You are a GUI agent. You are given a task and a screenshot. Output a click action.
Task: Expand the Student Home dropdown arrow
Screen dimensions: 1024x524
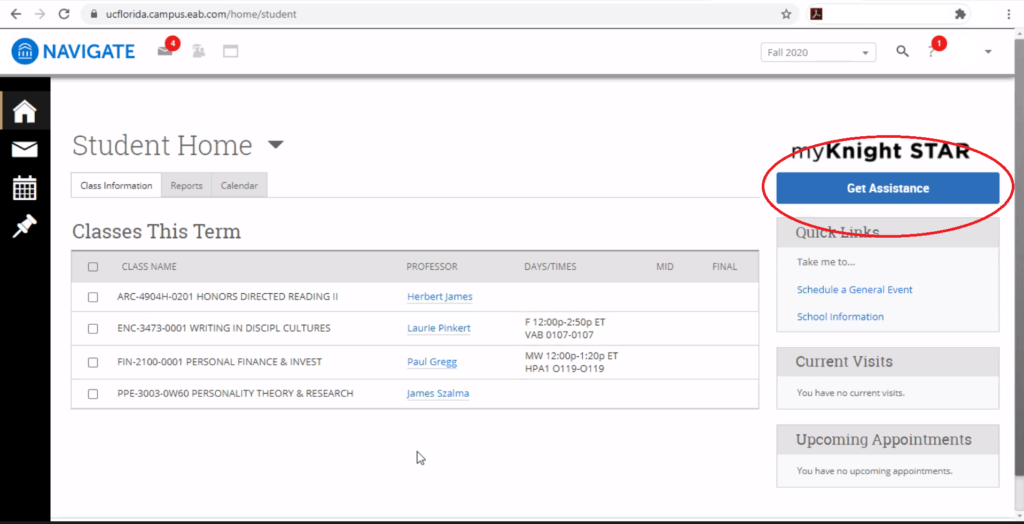pos(276,144)
